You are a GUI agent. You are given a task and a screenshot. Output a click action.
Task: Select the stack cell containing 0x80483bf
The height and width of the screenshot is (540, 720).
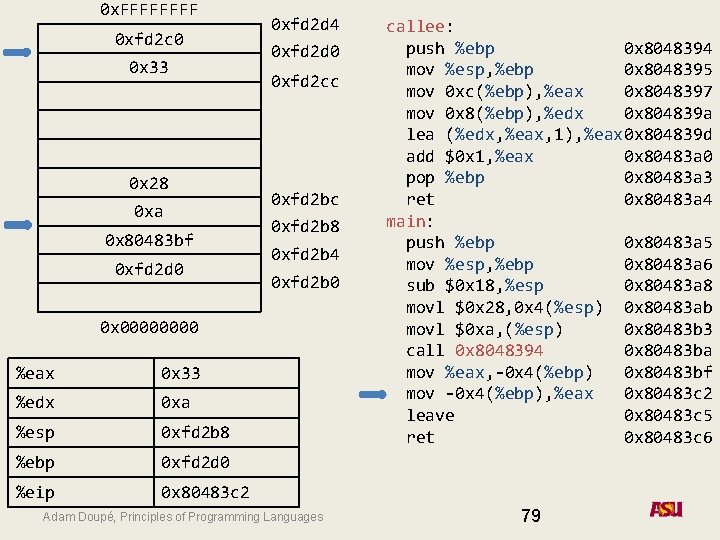(x=149, y=240)
